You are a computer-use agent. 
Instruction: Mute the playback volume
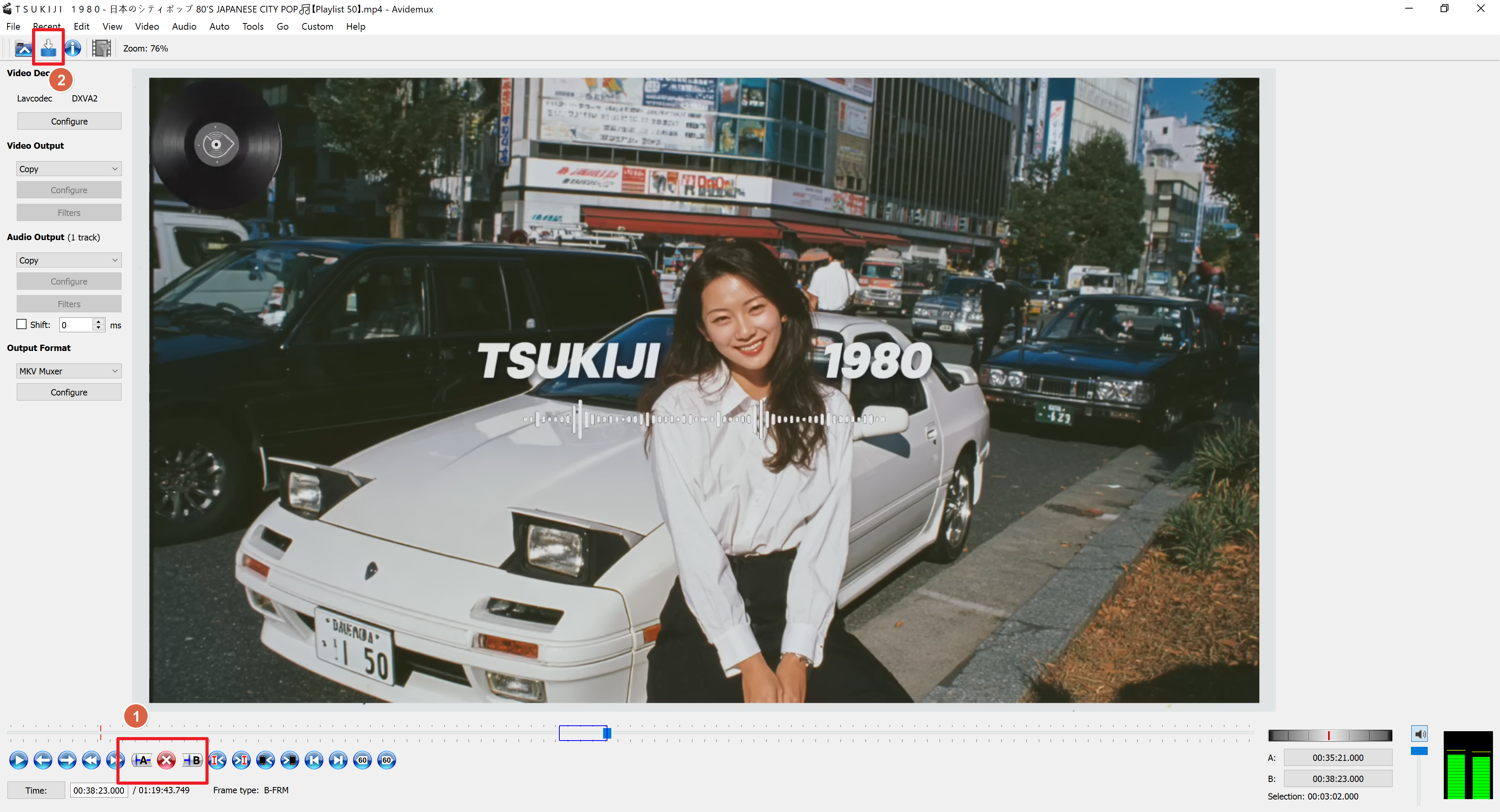1419,734
